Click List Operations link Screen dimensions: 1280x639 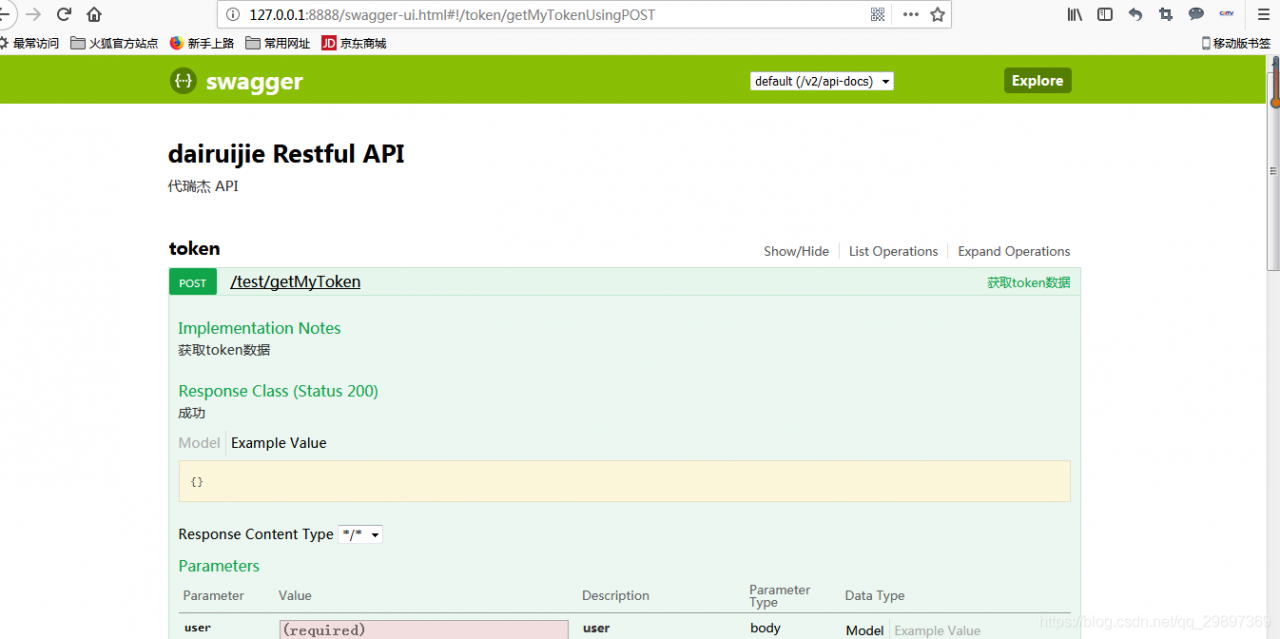[x=893, y=251]
